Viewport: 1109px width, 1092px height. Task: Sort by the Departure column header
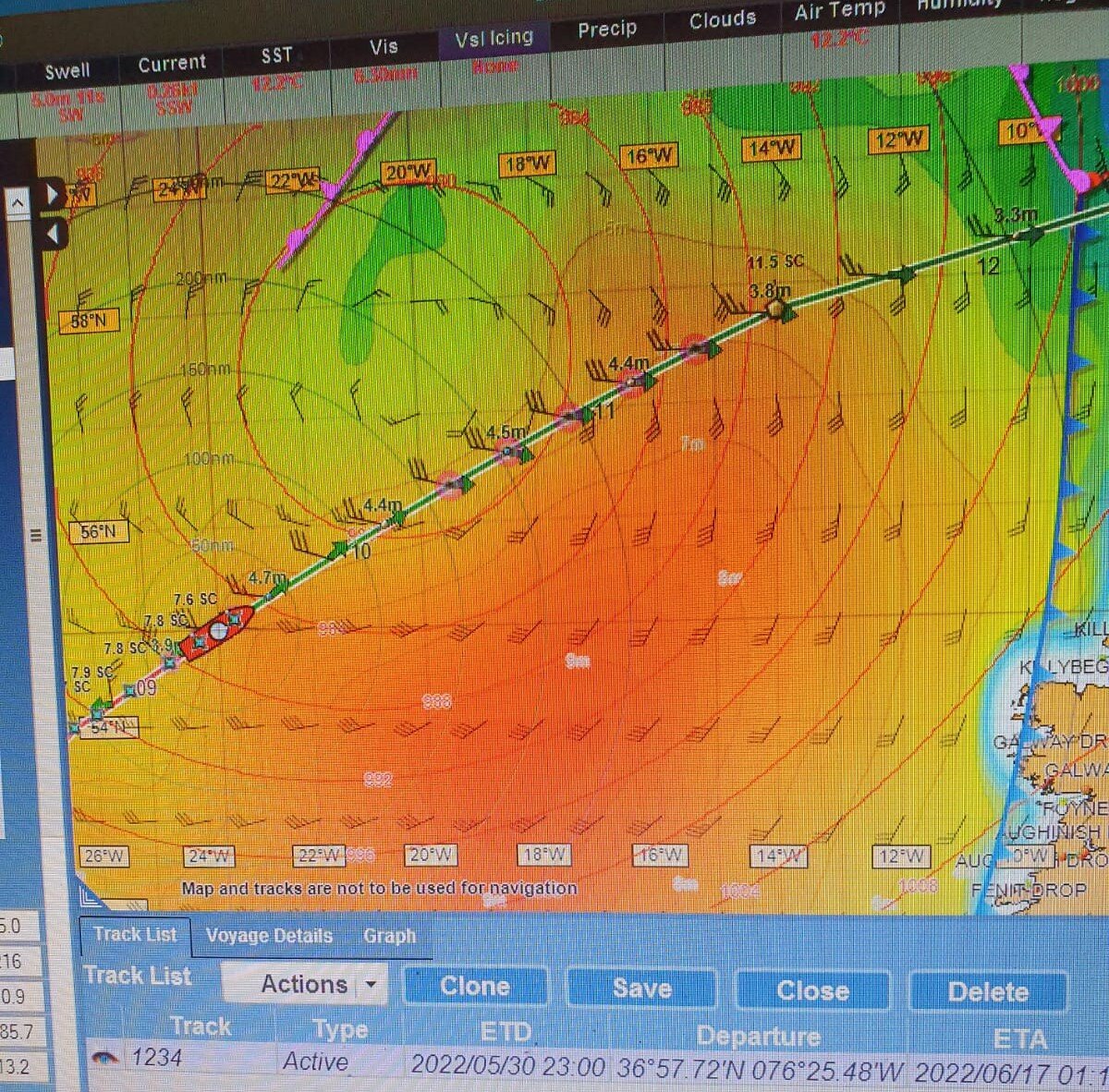[758, 1036]
